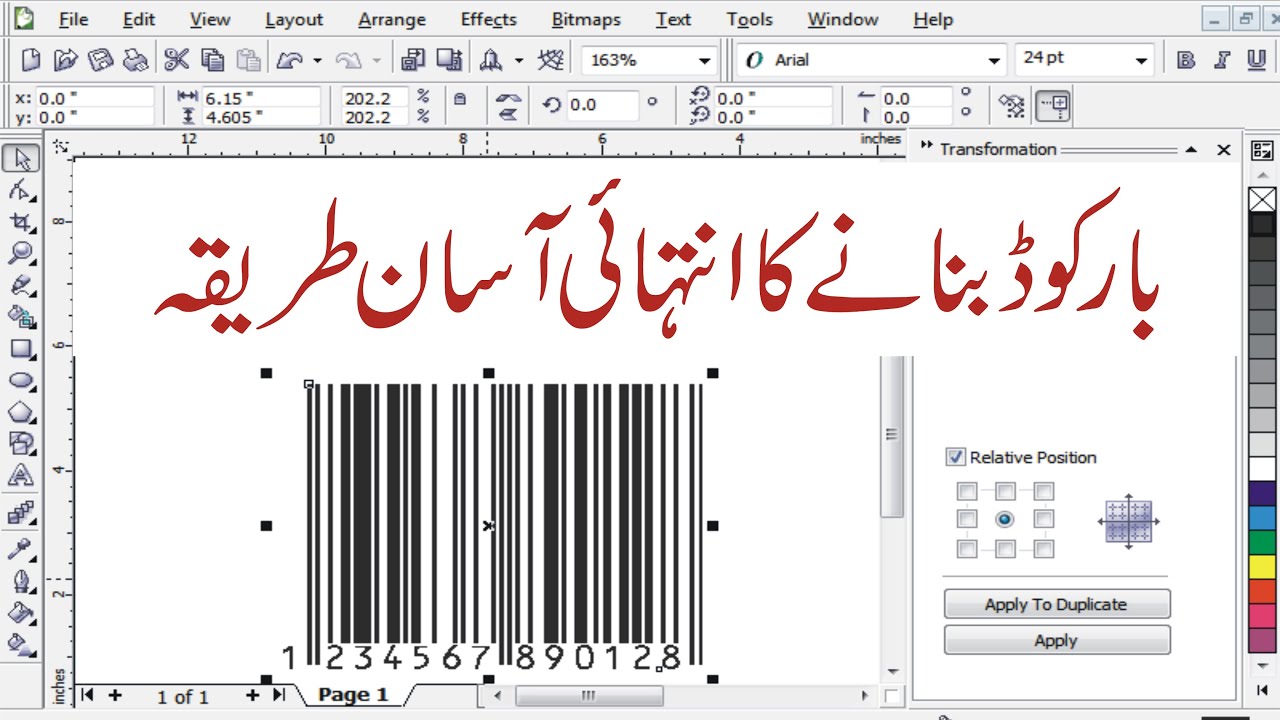
Task: Pick the green color swatch
Action: pyautogui.click(x=1263, y=542)
